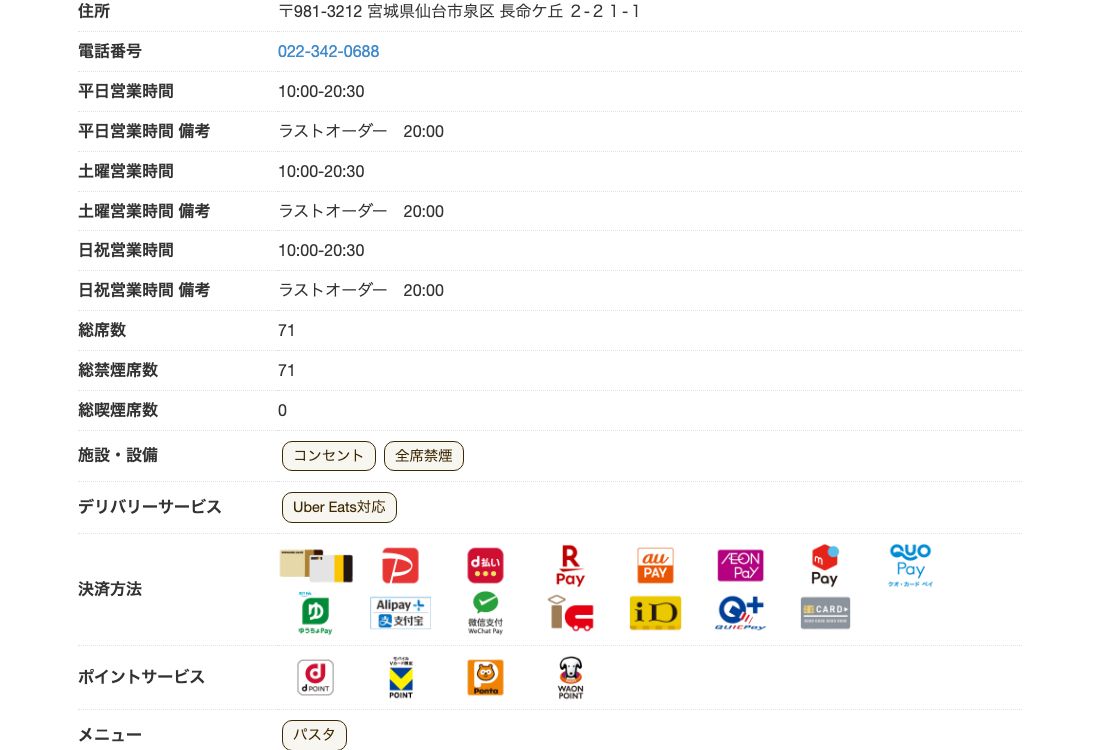Click the credit card payment icon

316,565
